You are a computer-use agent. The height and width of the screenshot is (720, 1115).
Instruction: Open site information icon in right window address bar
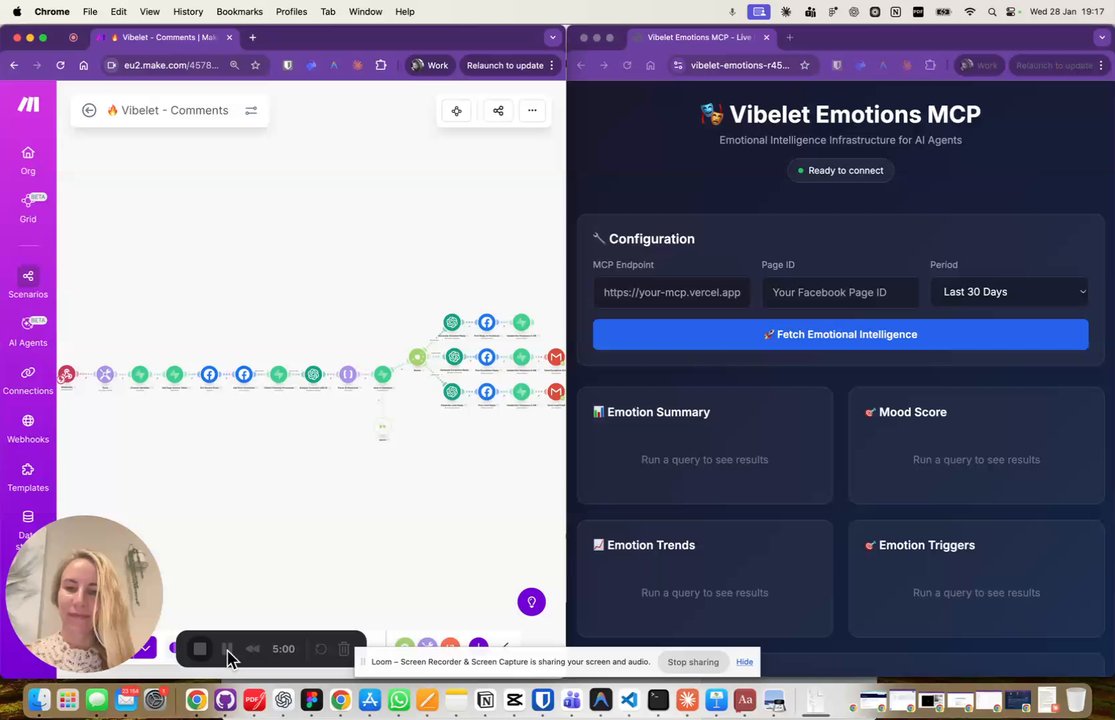678,65
